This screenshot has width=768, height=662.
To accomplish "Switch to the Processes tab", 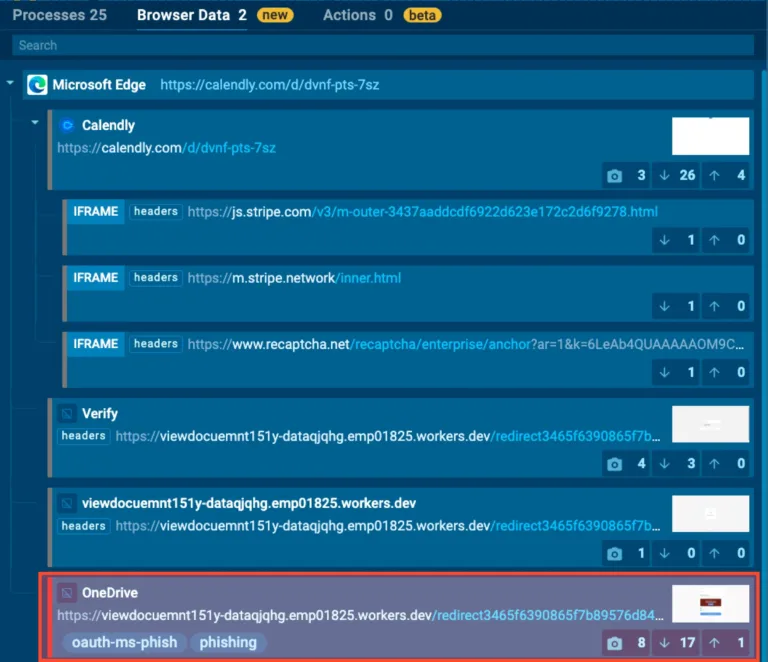I will [x=59, y=15].
